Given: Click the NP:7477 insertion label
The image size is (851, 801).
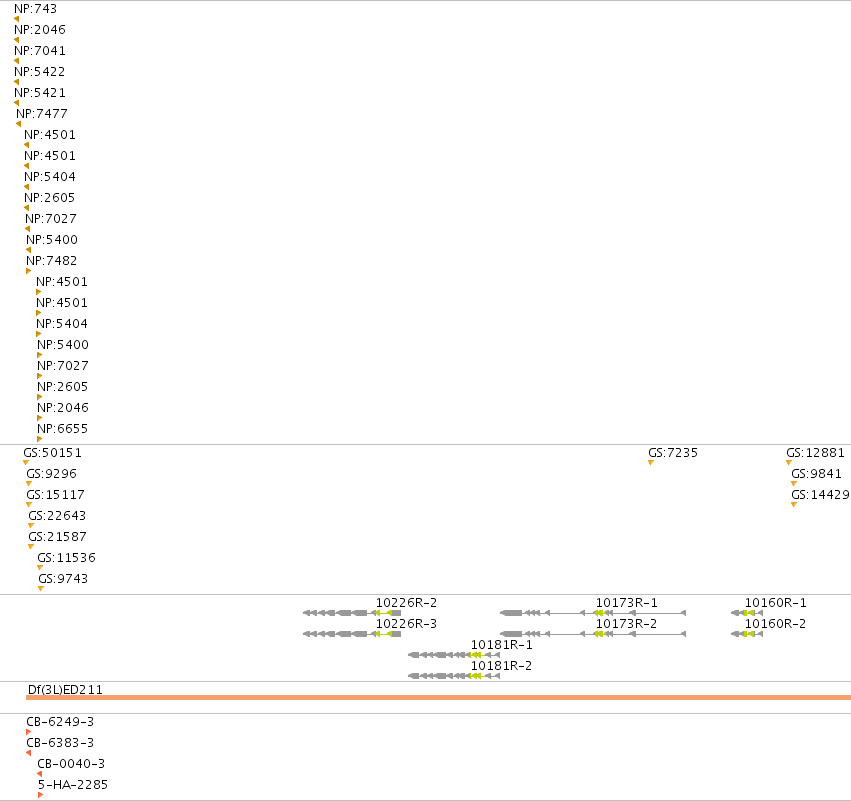Looking at the screenshot, I should tap(42, 114).
